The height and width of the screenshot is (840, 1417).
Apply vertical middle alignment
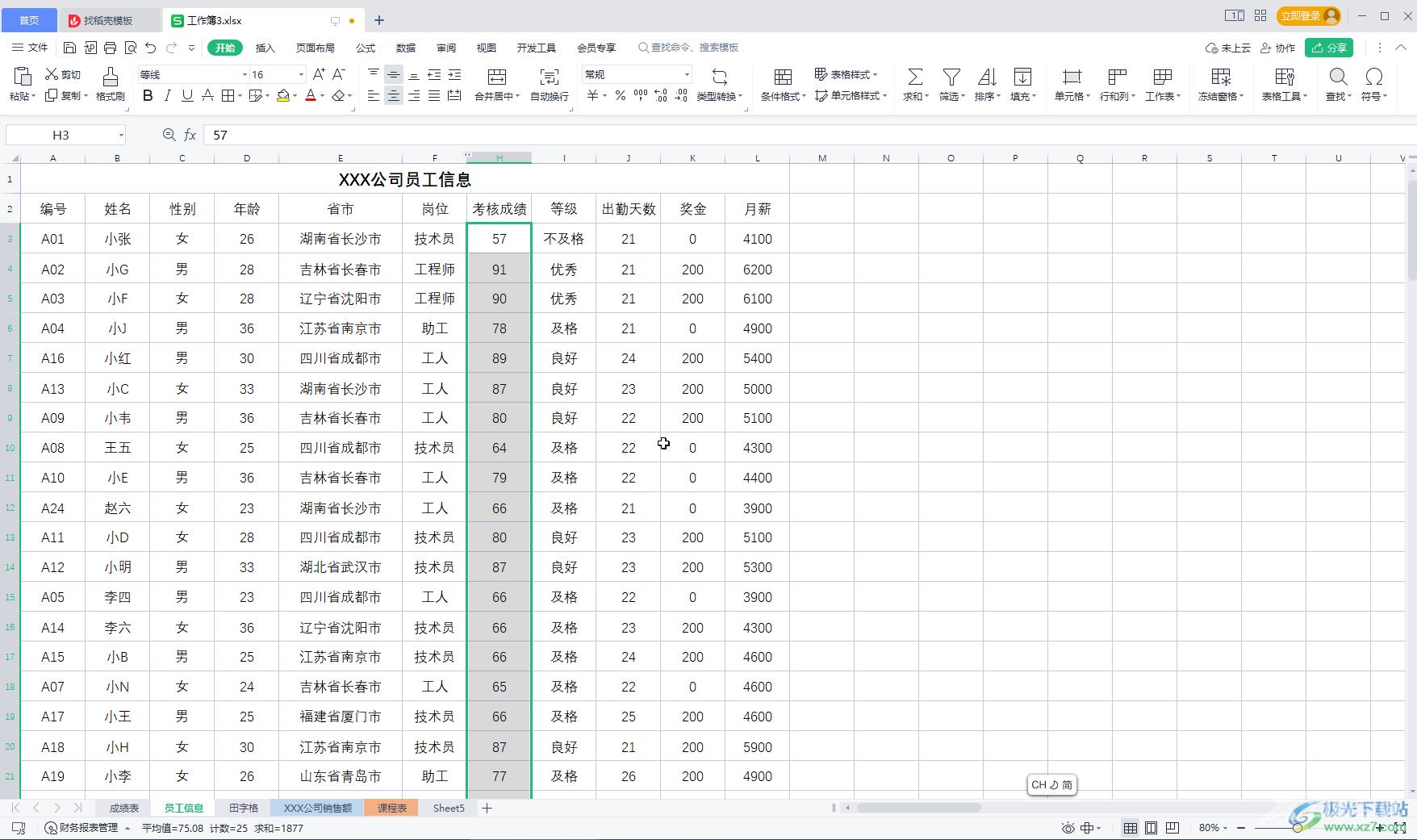[x=394, y=74]
